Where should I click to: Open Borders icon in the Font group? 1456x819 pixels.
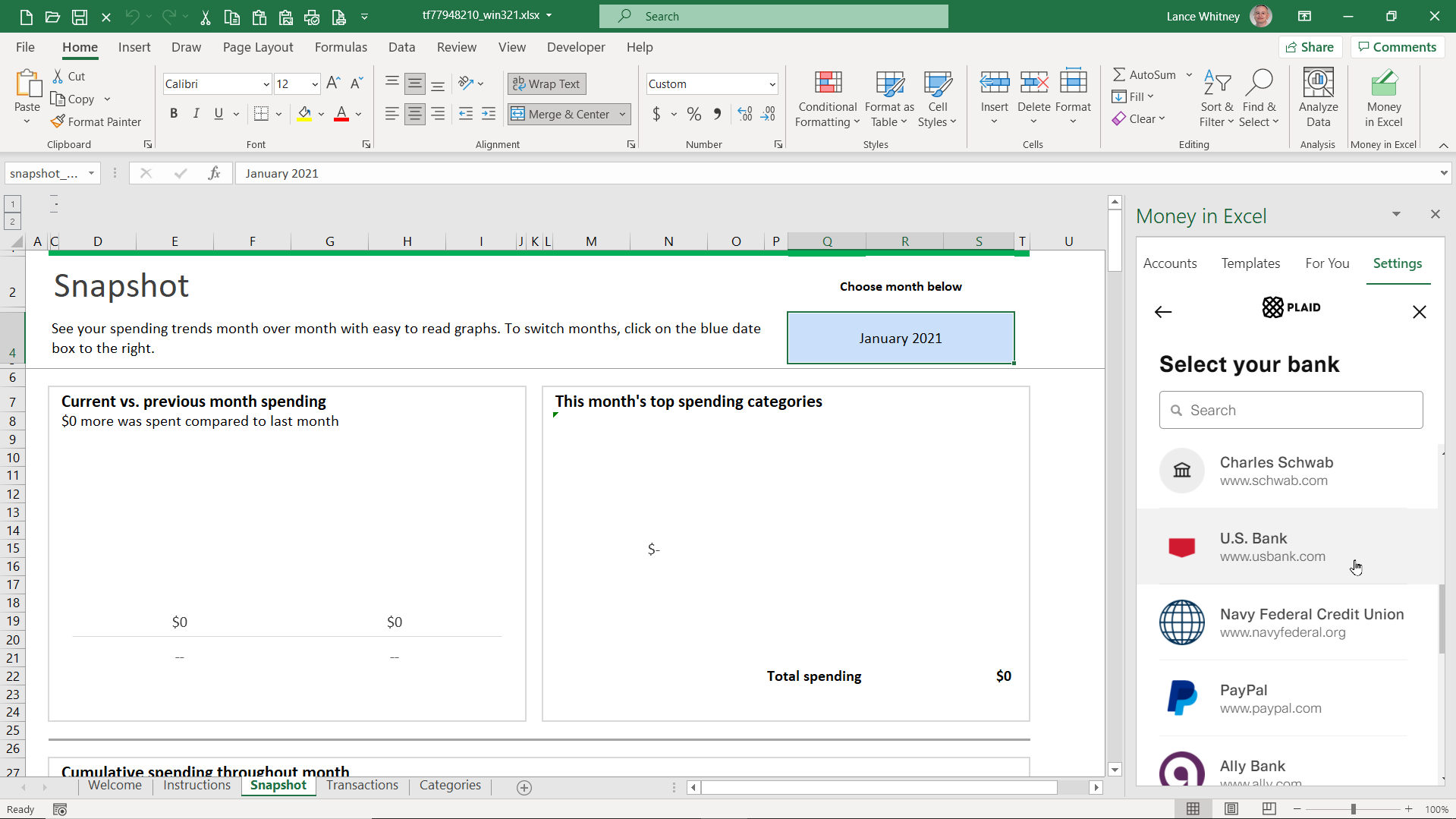(x=262, y=114)
